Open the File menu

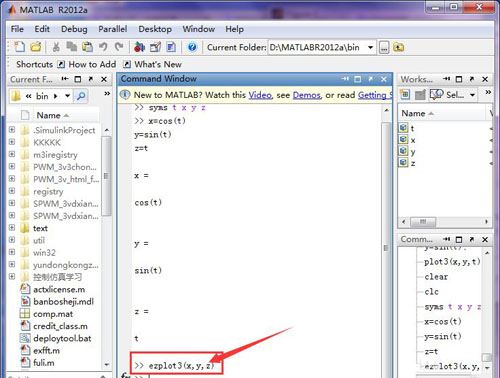[17, 29]
